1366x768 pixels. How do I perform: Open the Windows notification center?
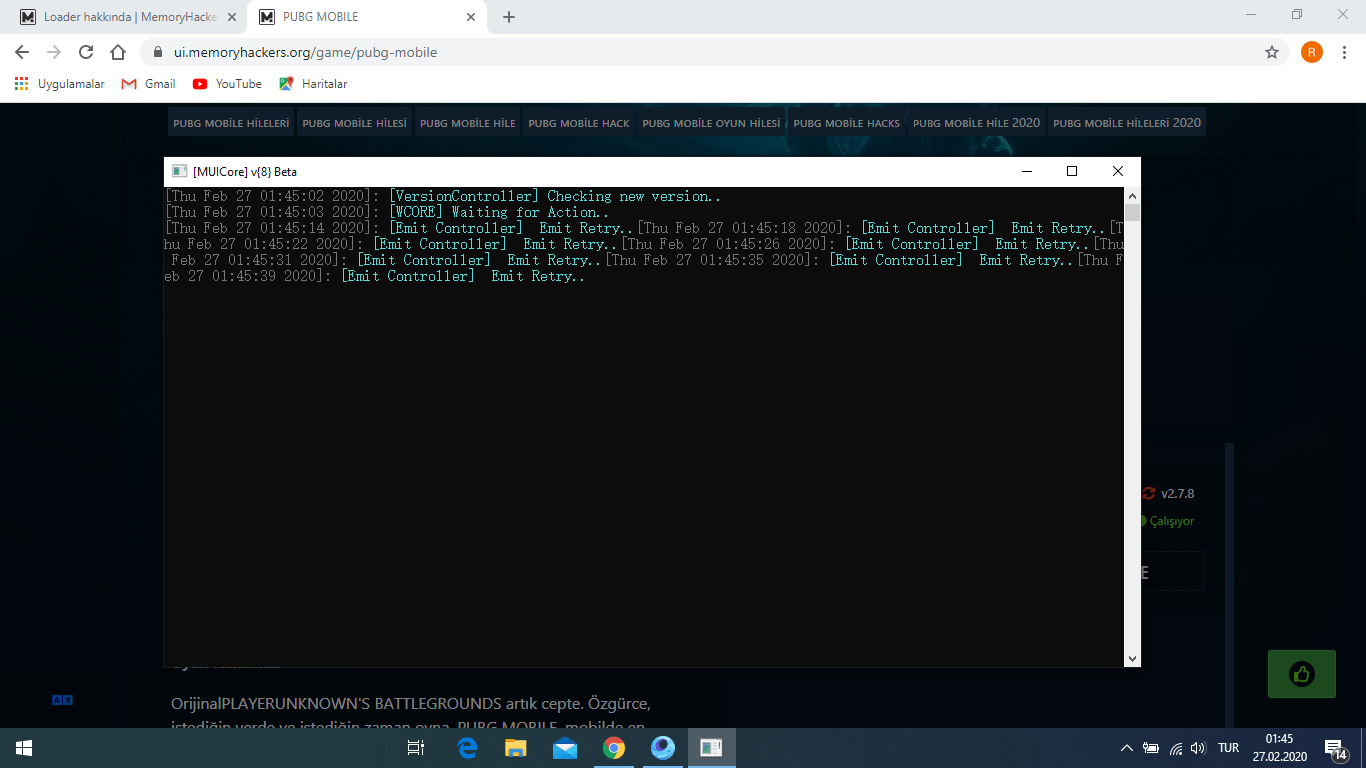point(1337,748)
